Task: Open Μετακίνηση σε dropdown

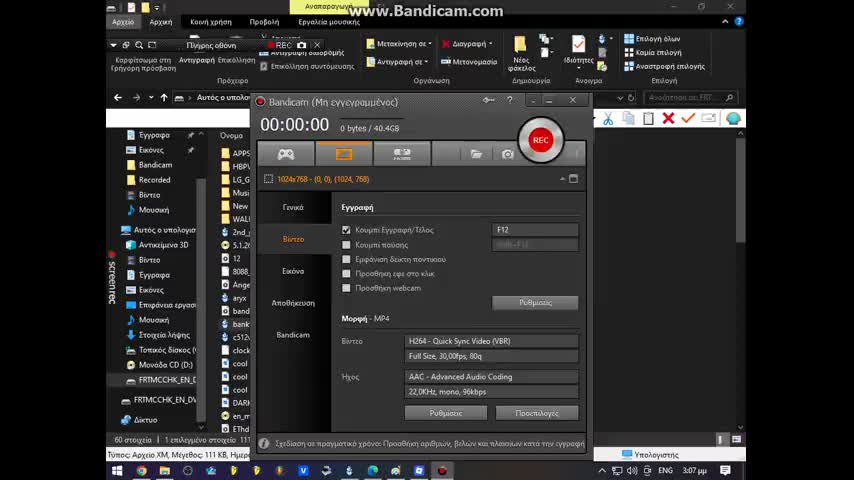Action: (x=399, y=44)
